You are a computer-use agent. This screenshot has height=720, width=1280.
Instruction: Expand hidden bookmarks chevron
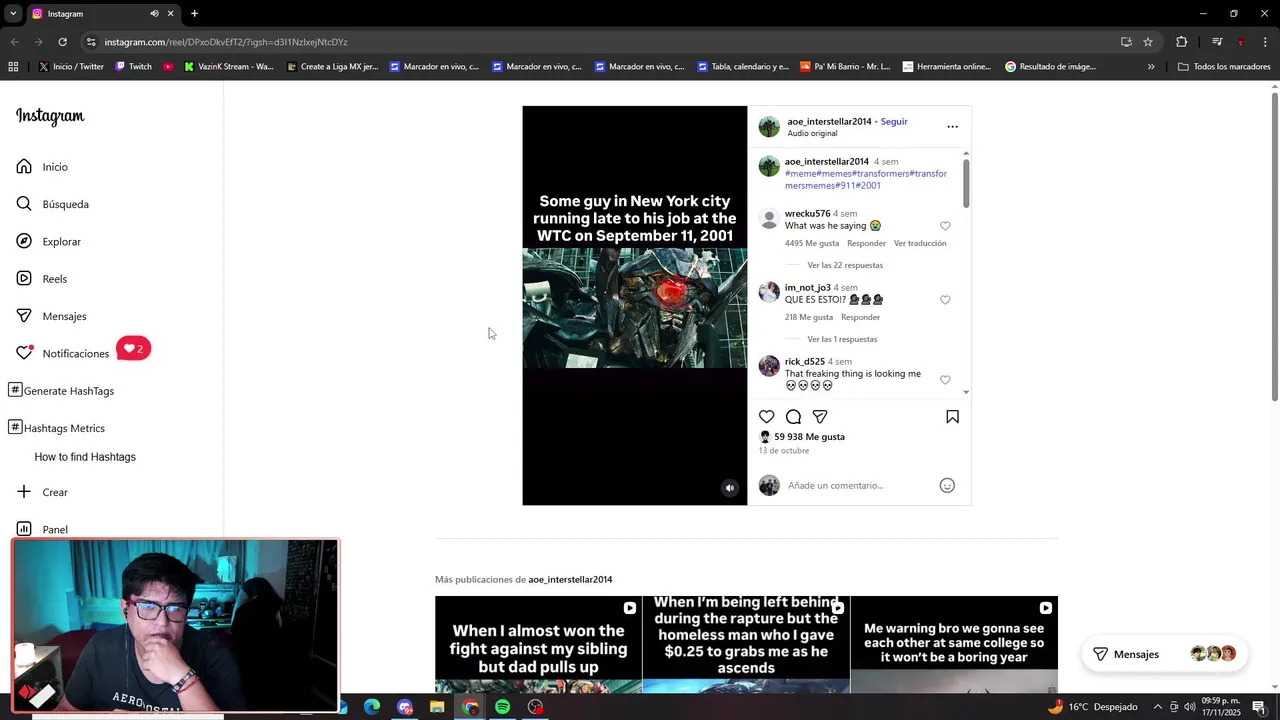1151,67
